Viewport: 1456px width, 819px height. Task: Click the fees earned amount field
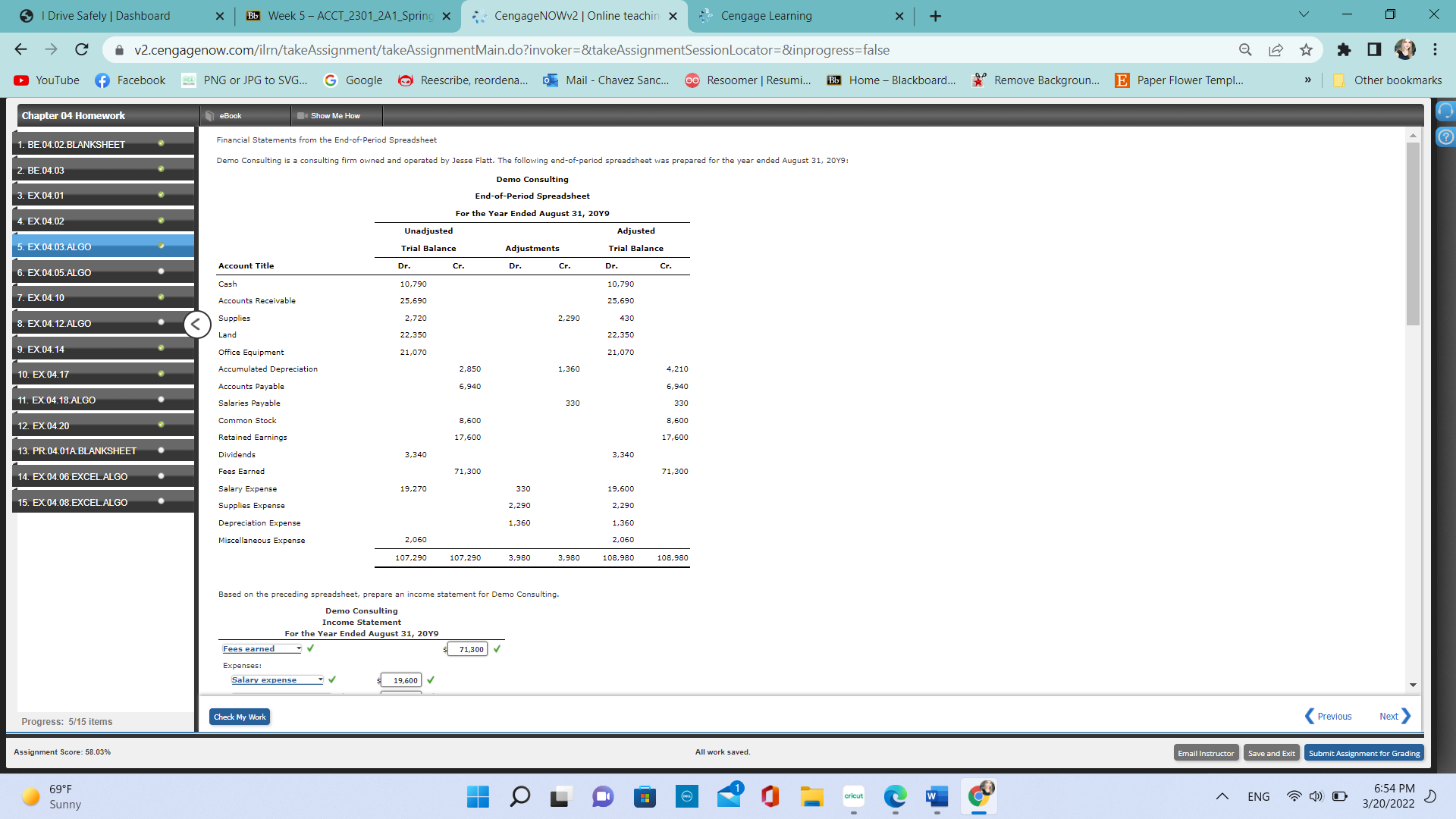(x=469, y=650)
